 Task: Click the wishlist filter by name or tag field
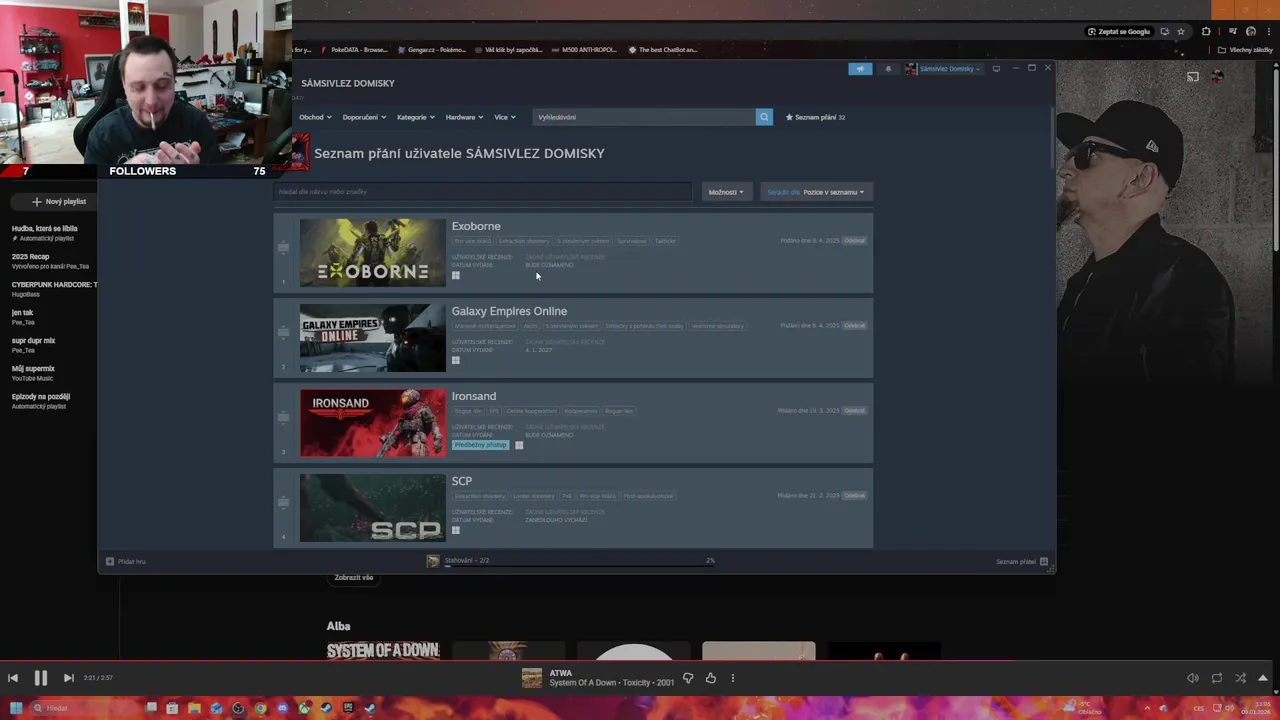484,192
